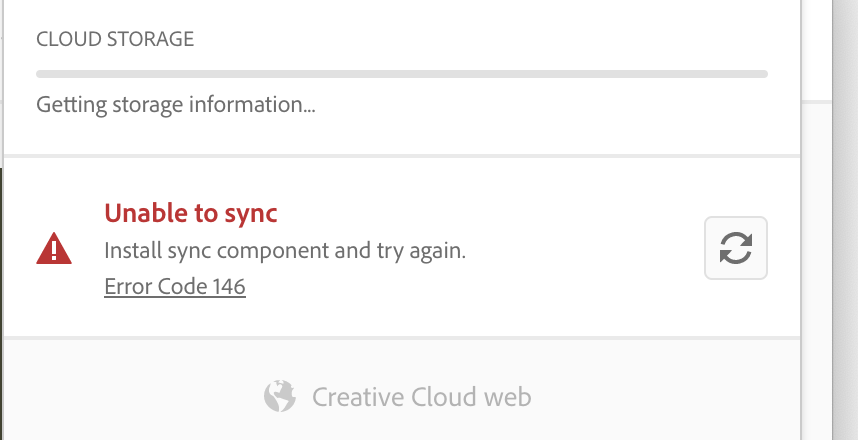Image resolution: width=858 pixels, height=440 pixels.
Task: Click the 'Install sync component and try again' message
Action: click(285, 250)
